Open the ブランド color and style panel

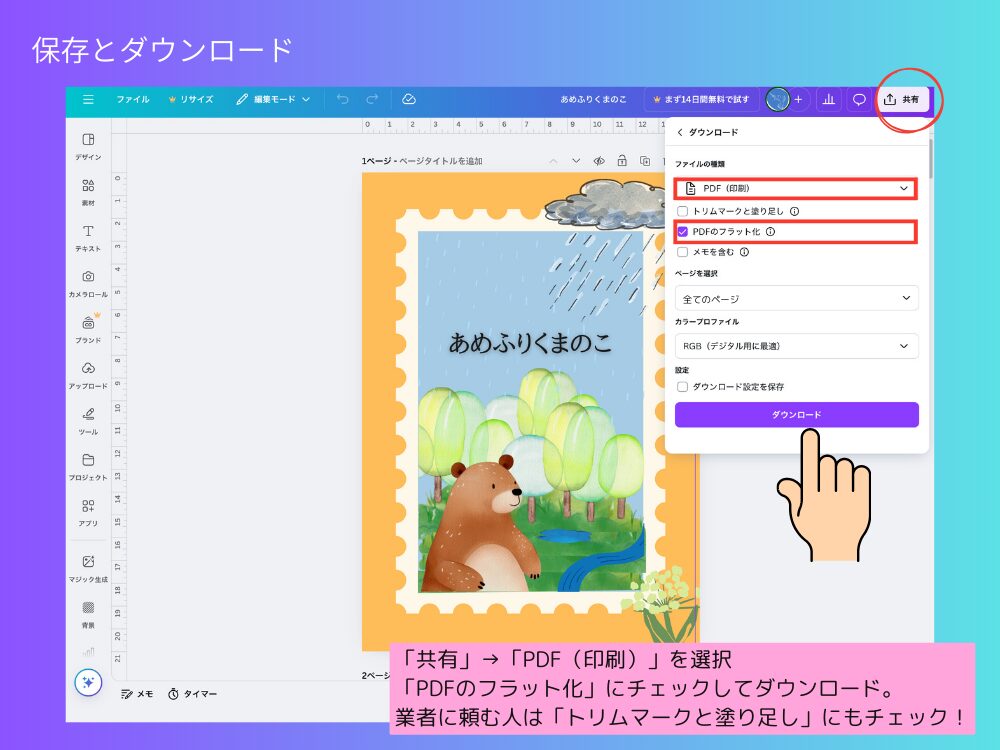[x=88, y=328]
